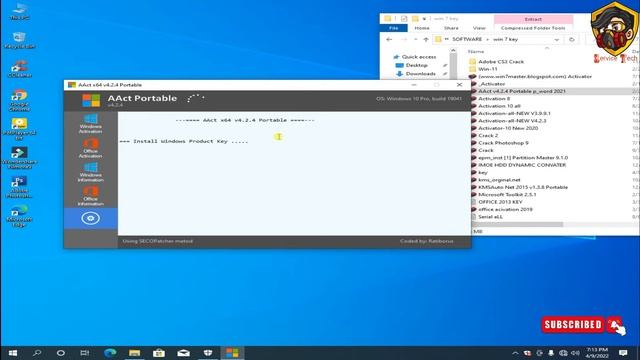Click the volume icon in system tray
This screenshot has width=640, height=360.
[575, 353]
